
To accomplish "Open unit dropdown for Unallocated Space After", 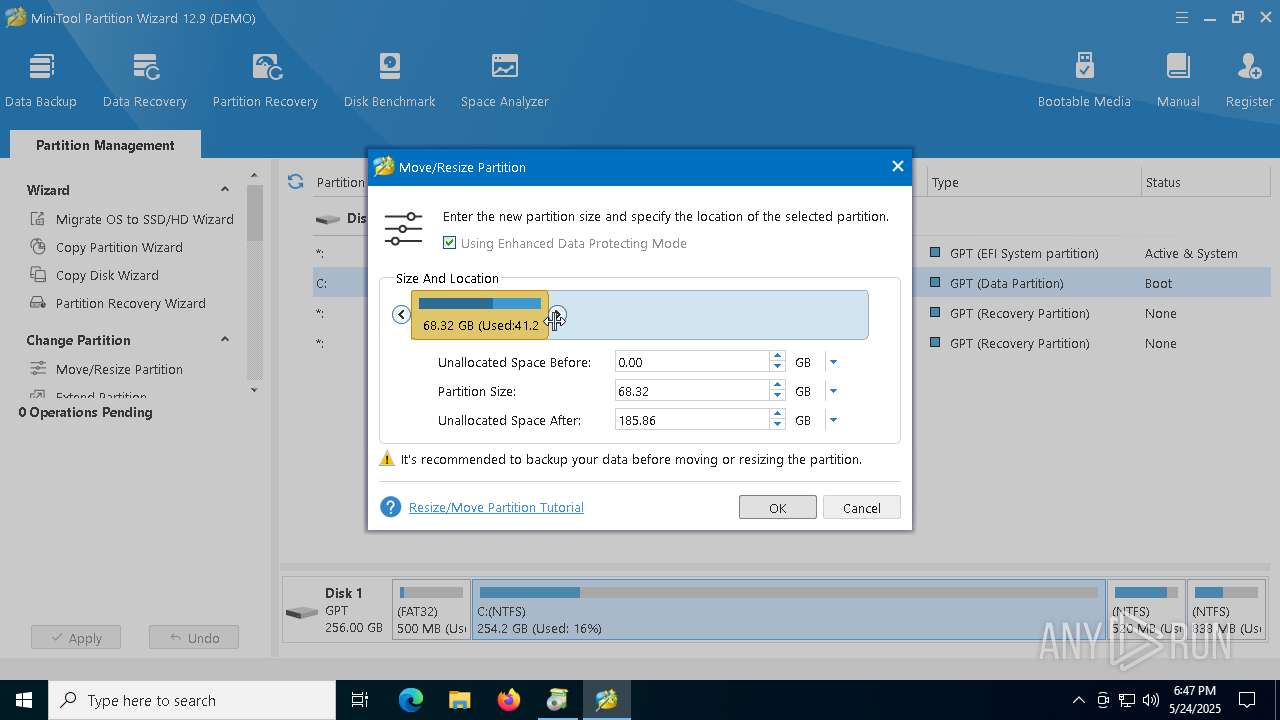I will (833, 420).
